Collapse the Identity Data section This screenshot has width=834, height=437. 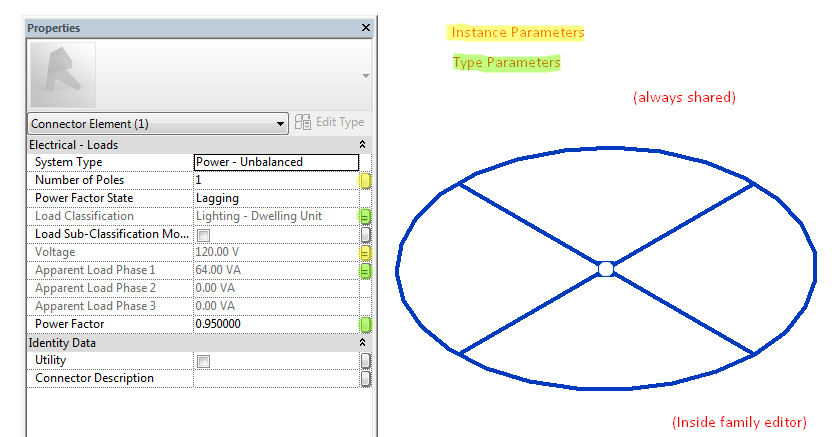pyautogui.click(x=362, y=342)
